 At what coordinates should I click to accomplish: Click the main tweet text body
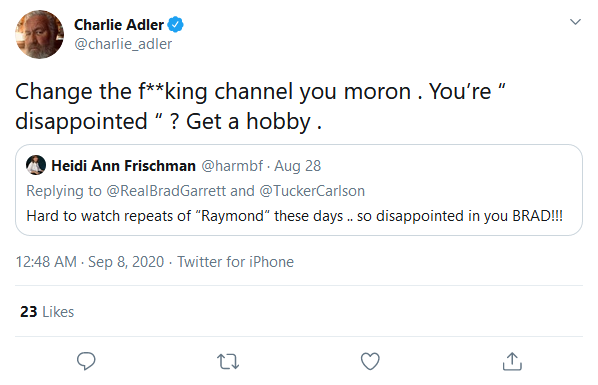coord(260,106)
